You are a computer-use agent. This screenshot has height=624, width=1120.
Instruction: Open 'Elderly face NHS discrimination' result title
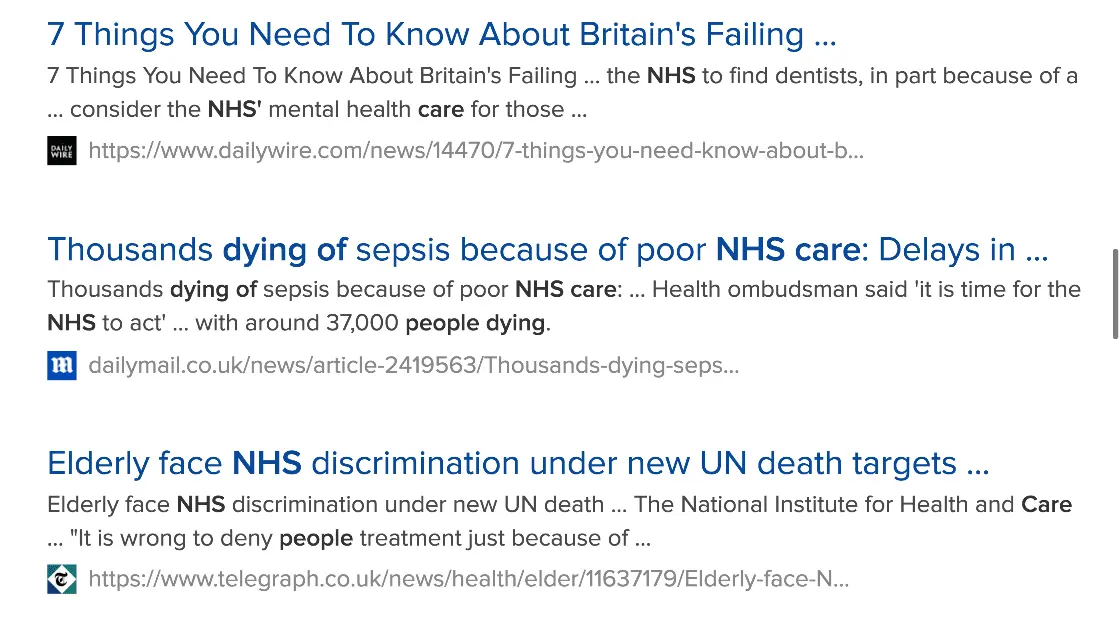517,463
